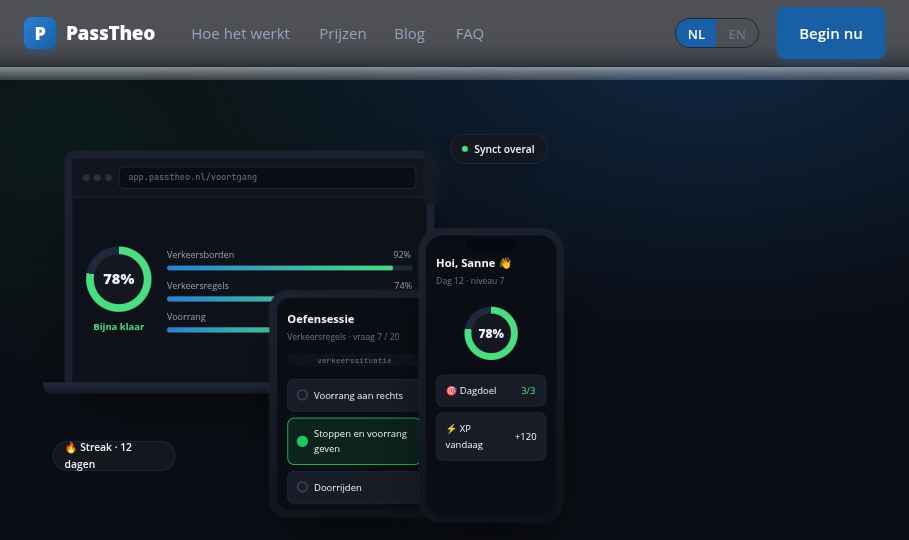Click the Verkeersborden progress bar
The image size is (909, 540).
point(289,268)
